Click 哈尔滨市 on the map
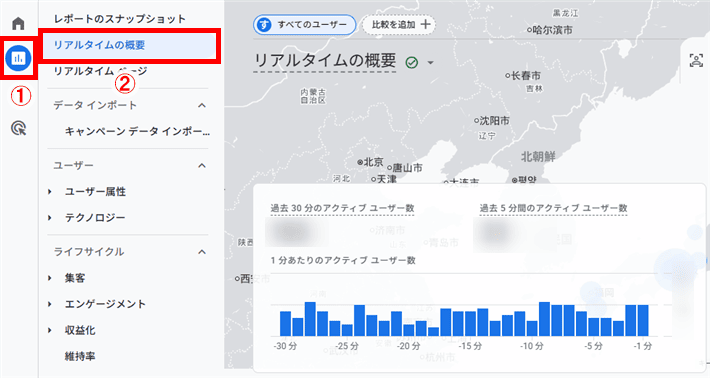The image size is (710, 378). pos(550,30)
